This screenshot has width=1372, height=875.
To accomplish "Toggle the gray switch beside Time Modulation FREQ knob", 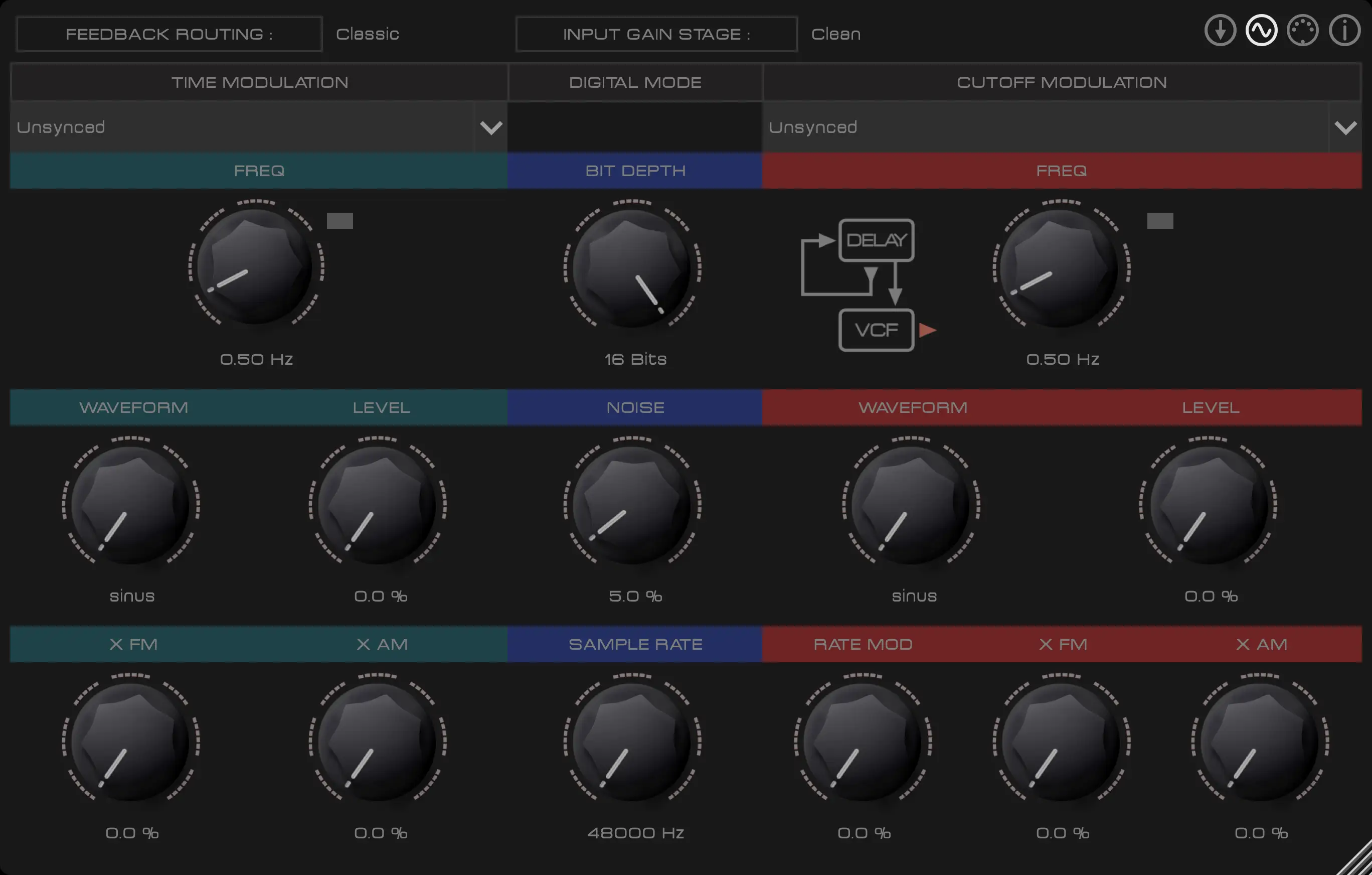I will (x=339, y=221).
